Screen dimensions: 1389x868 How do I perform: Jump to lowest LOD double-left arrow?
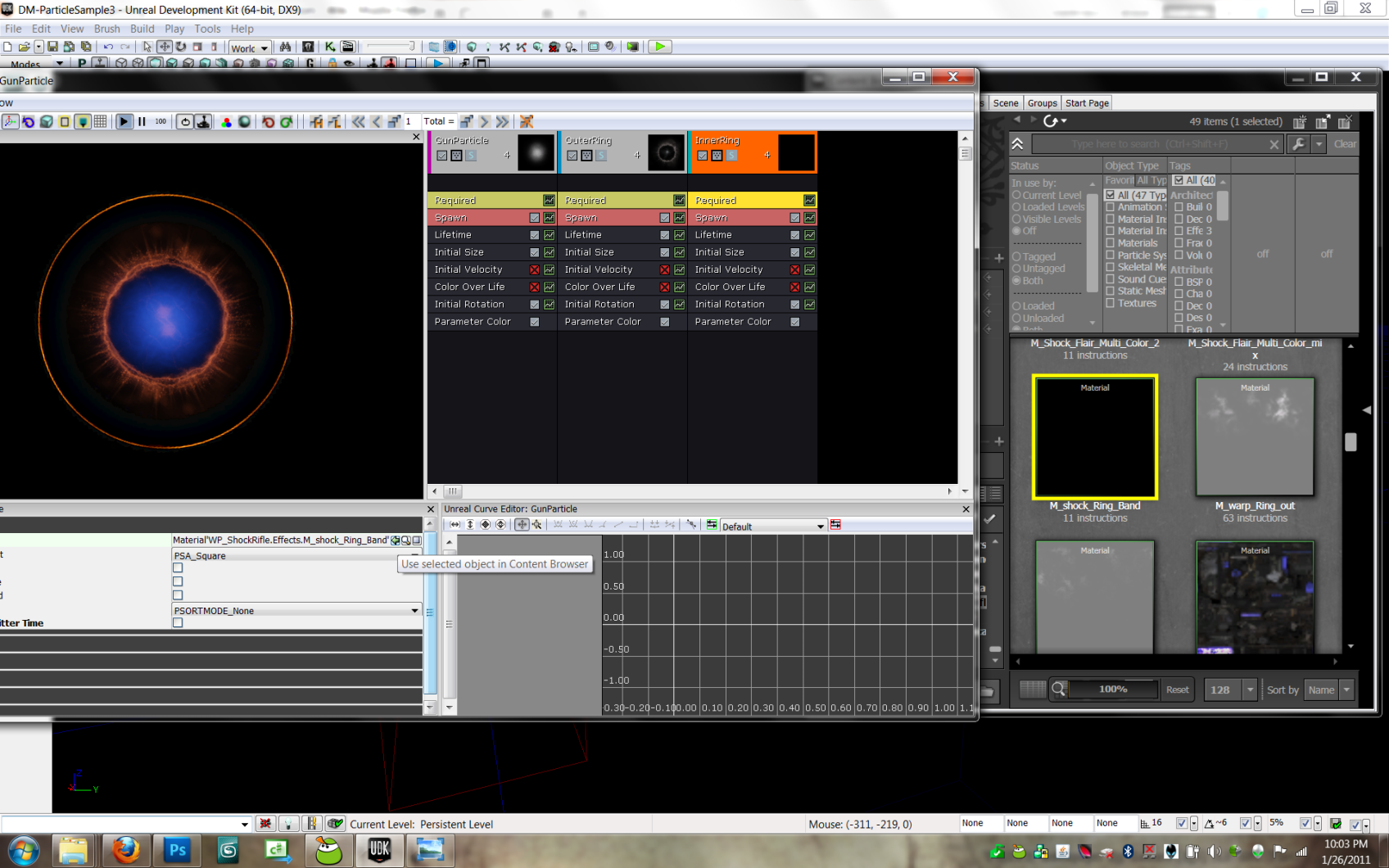[358, 121]
